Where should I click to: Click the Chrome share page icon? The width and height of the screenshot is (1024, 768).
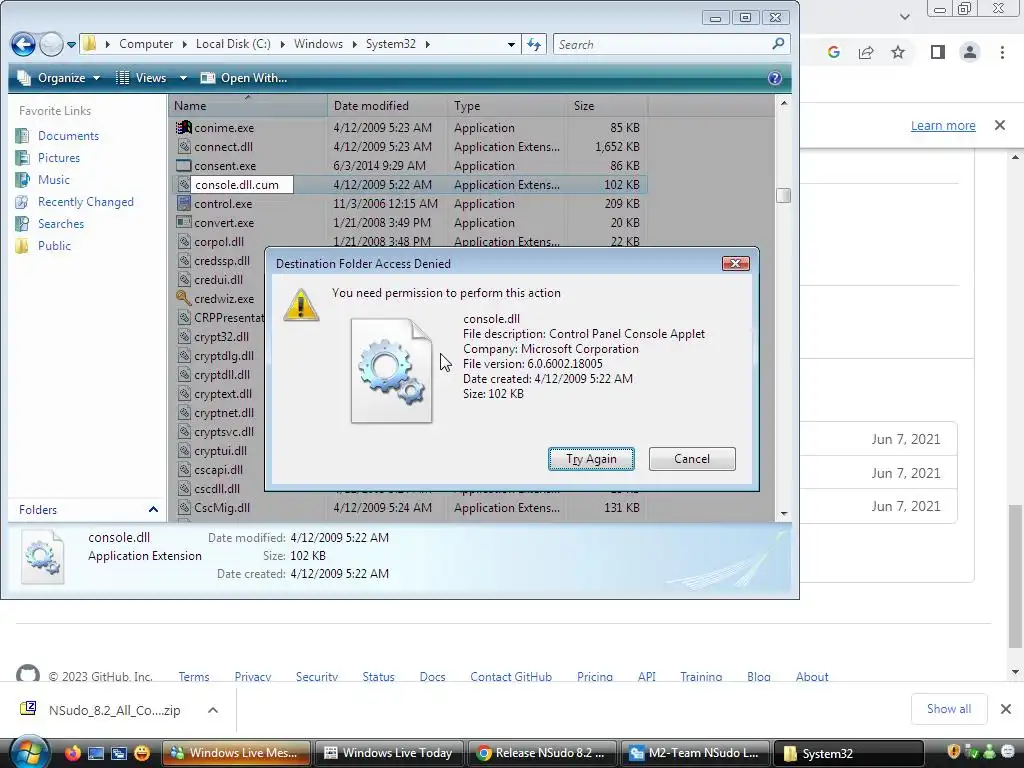coord(866,52)
